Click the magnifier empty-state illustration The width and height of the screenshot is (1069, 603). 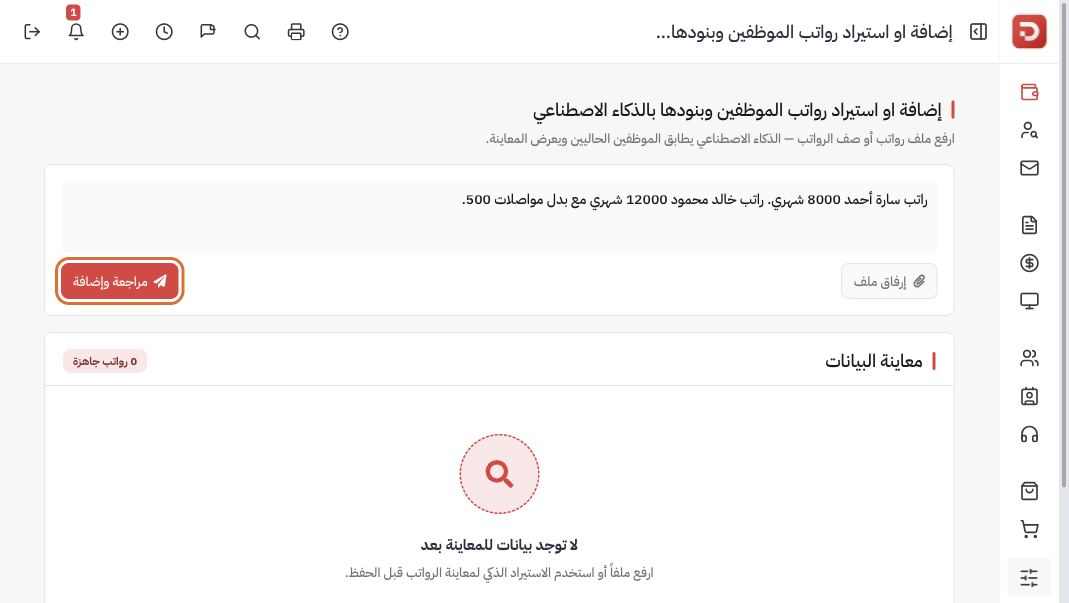click(499, 474)
